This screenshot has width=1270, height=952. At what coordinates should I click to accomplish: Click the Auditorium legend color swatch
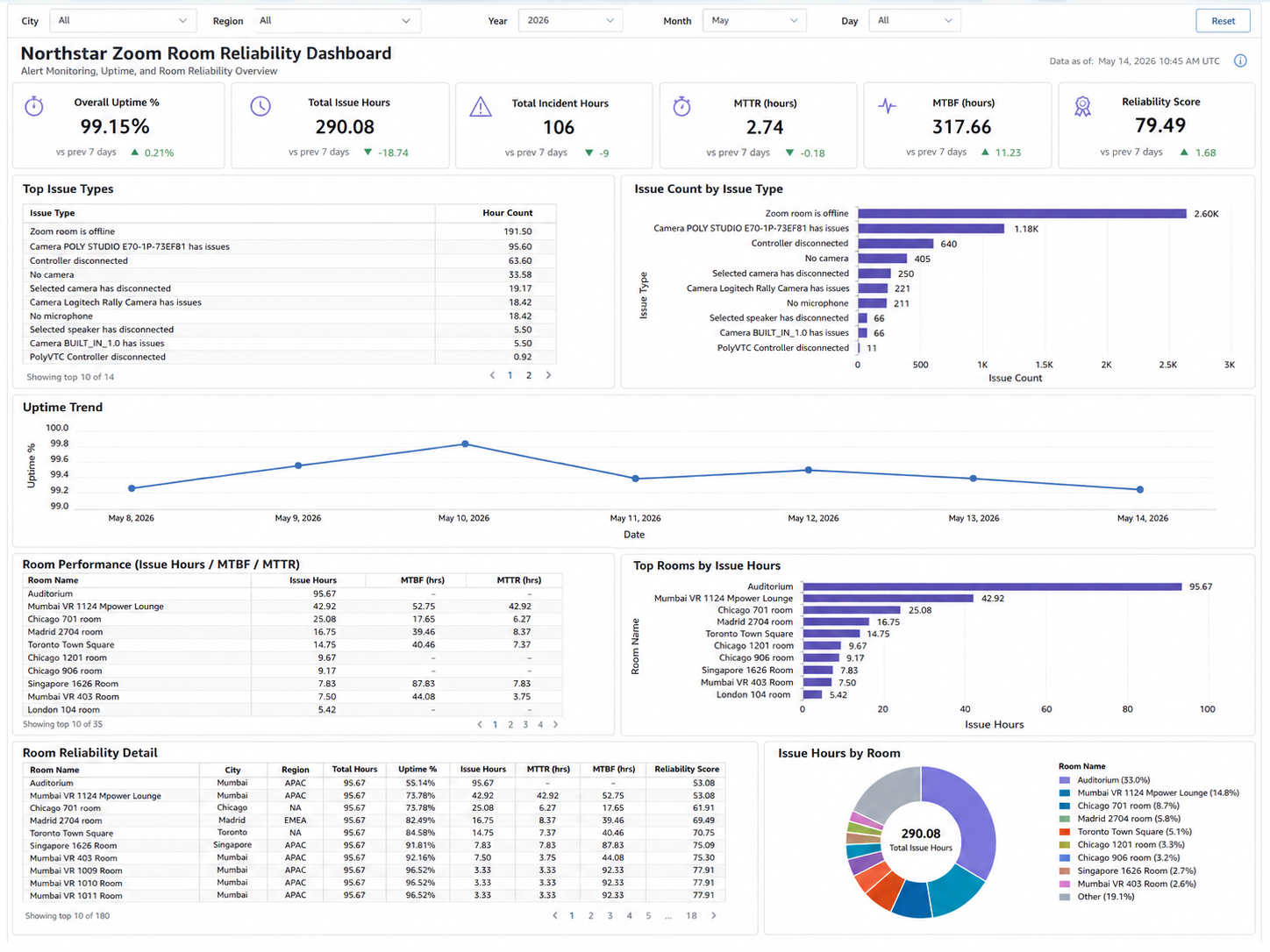coord(1065,779)
